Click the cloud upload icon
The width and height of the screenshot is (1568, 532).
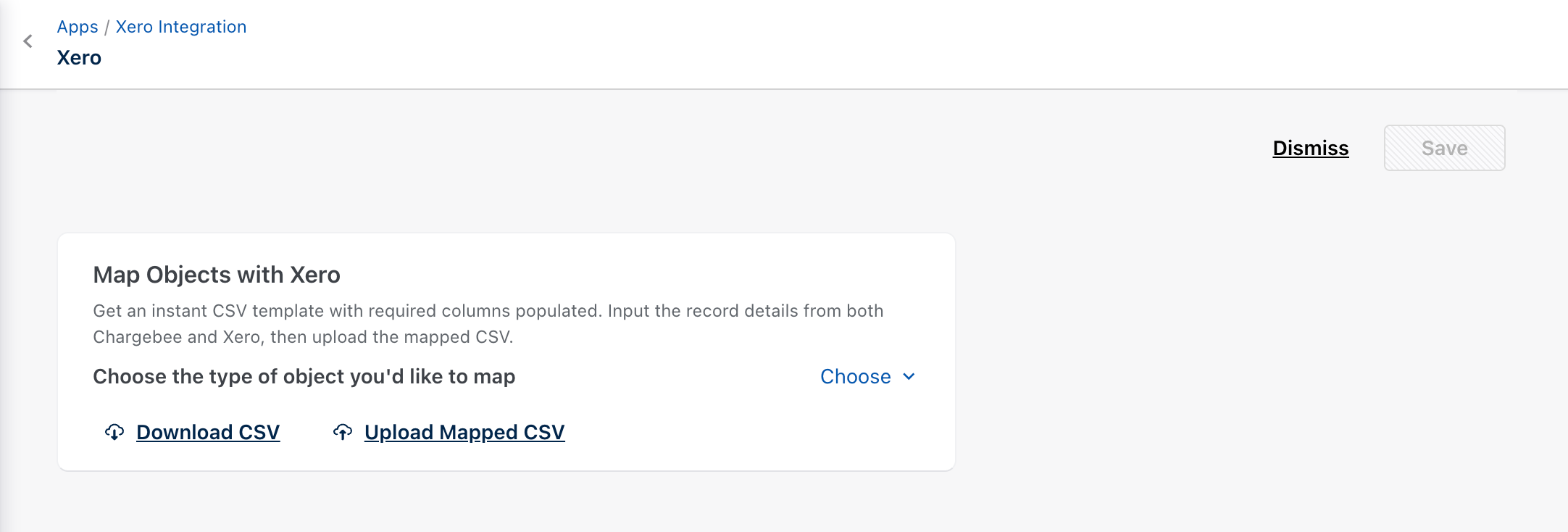[343, 433]
